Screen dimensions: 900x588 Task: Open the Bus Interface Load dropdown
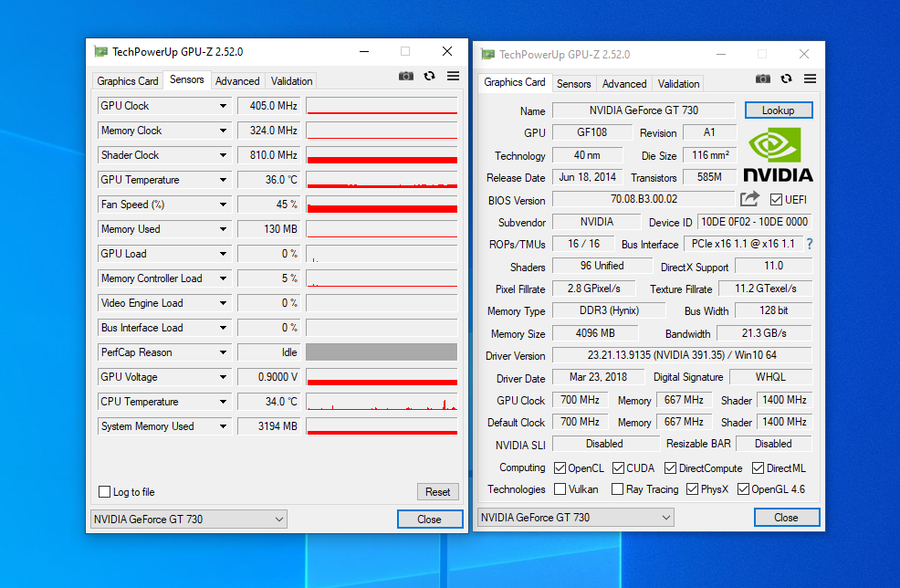[x=223, y=328]
